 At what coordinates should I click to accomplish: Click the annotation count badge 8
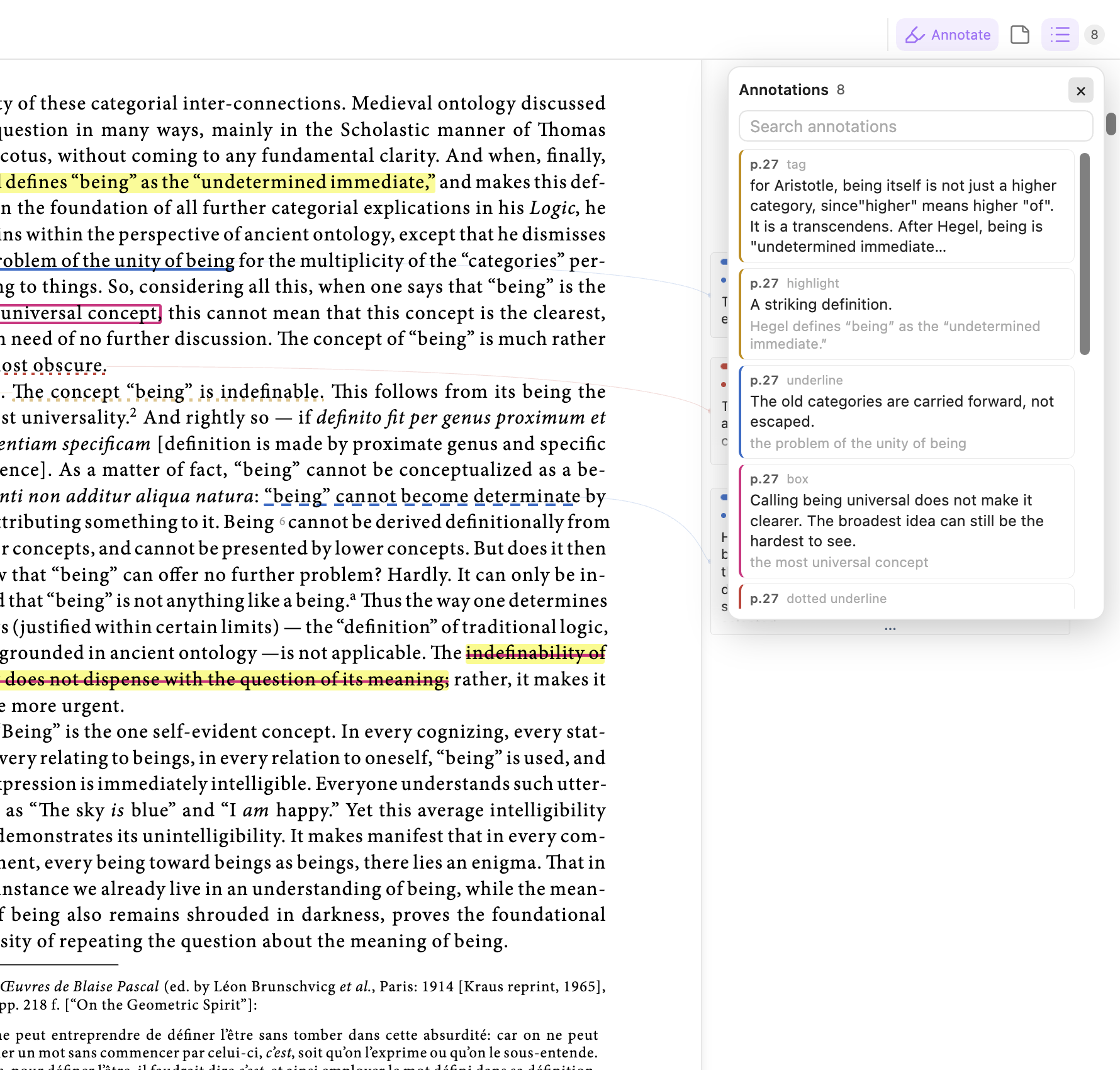pos(1094,35)
